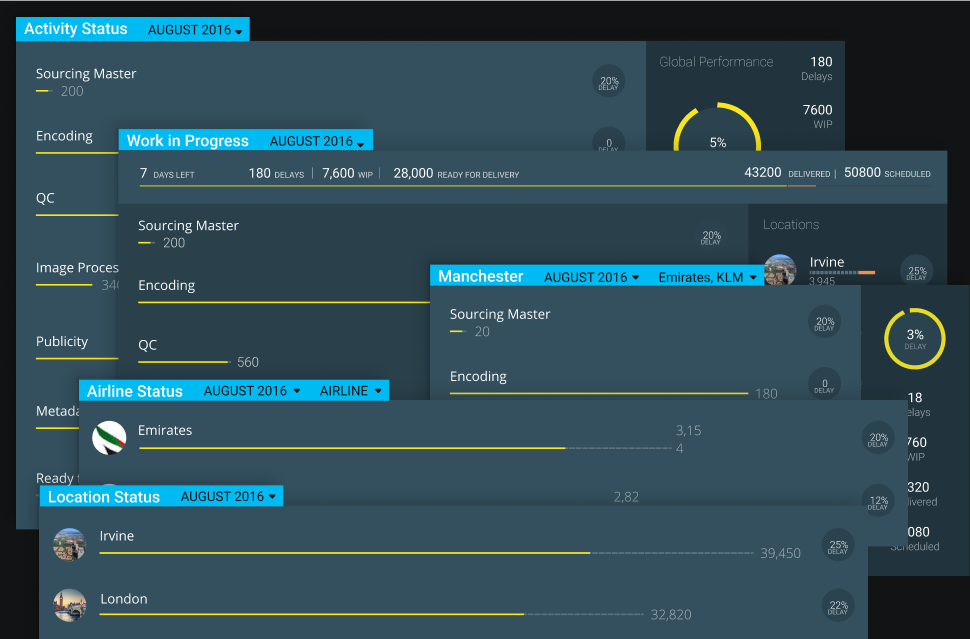
Task: Click the Emirates airline logo icon
Action: coord(109,438)
